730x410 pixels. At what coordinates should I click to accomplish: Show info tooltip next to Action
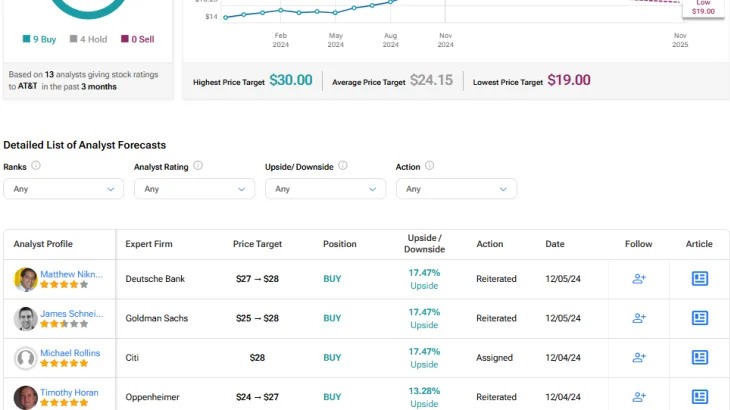(x=429, y=166)
